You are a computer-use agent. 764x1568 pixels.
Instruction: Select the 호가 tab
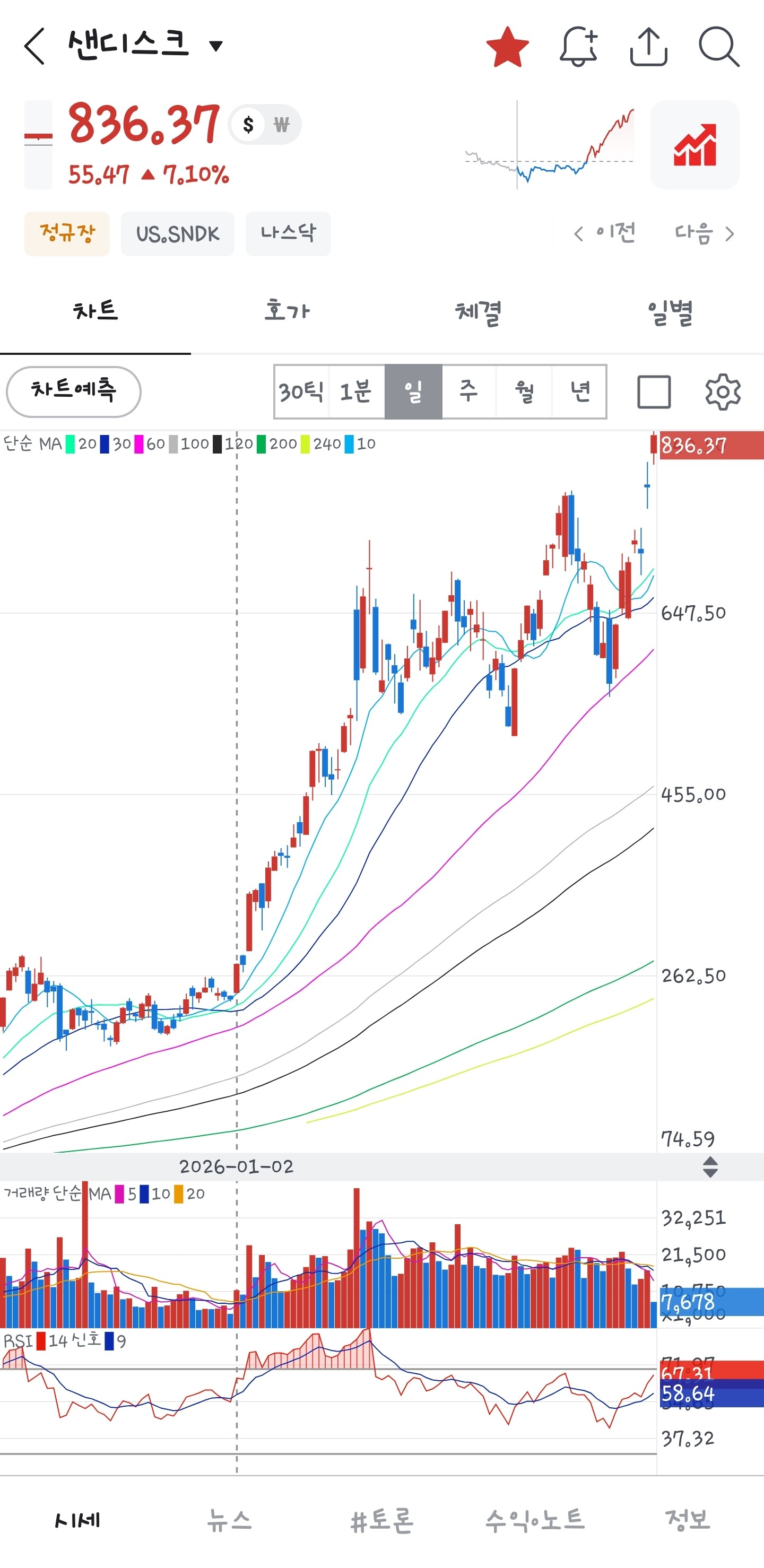pyautogui.click(x=286, y=311)
